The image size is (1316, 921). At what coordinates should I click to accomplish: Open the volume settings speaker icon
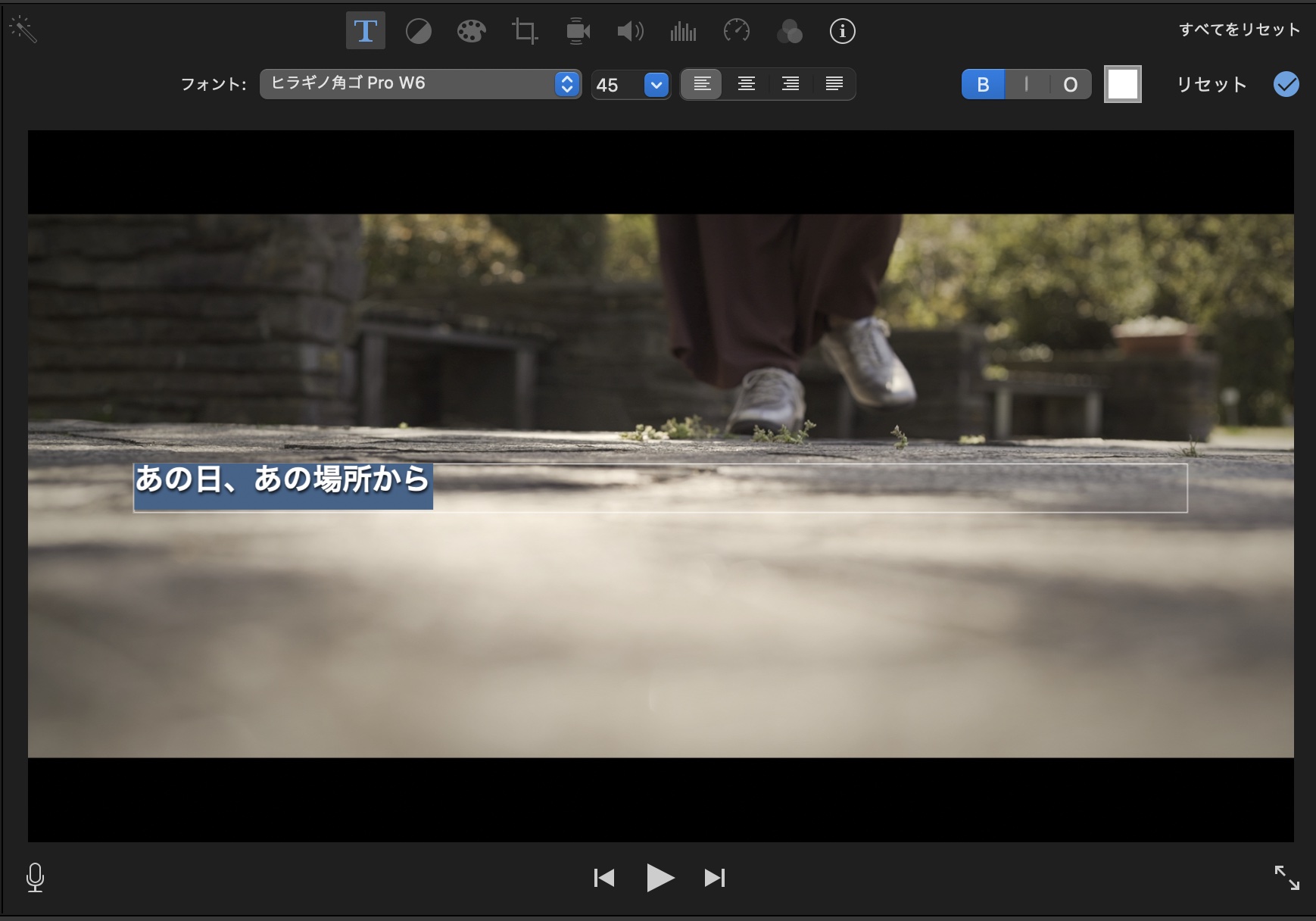point(630,31)
